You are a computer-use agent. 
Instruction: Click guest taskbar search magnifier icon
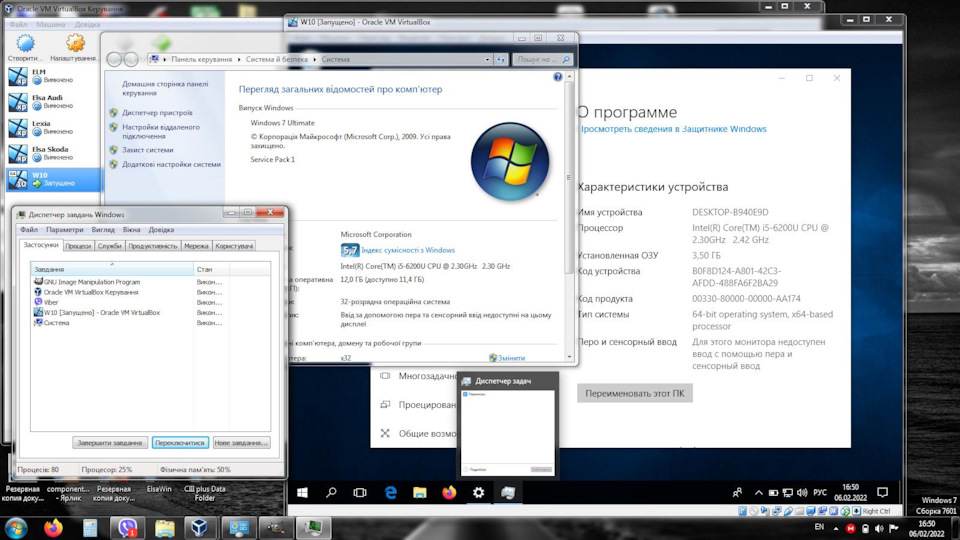(x=331, y=492)
